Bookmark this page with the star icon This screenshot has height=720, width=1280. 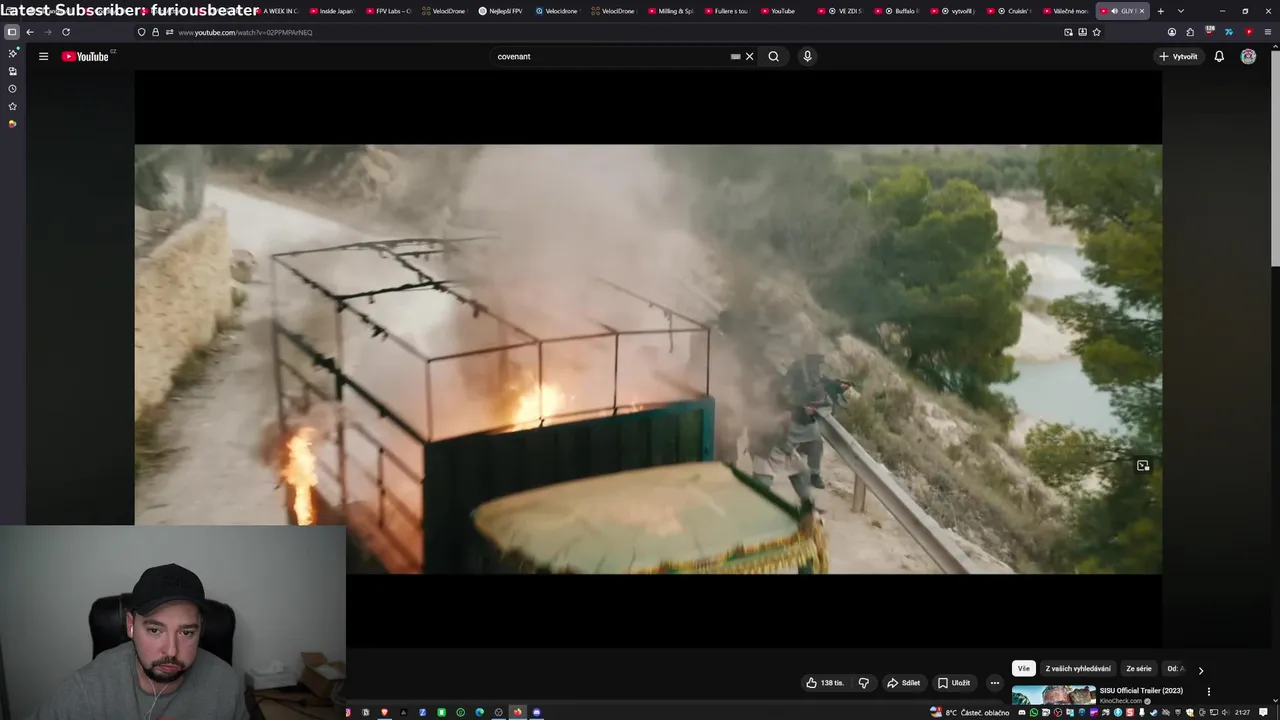tap(1097, 32)
